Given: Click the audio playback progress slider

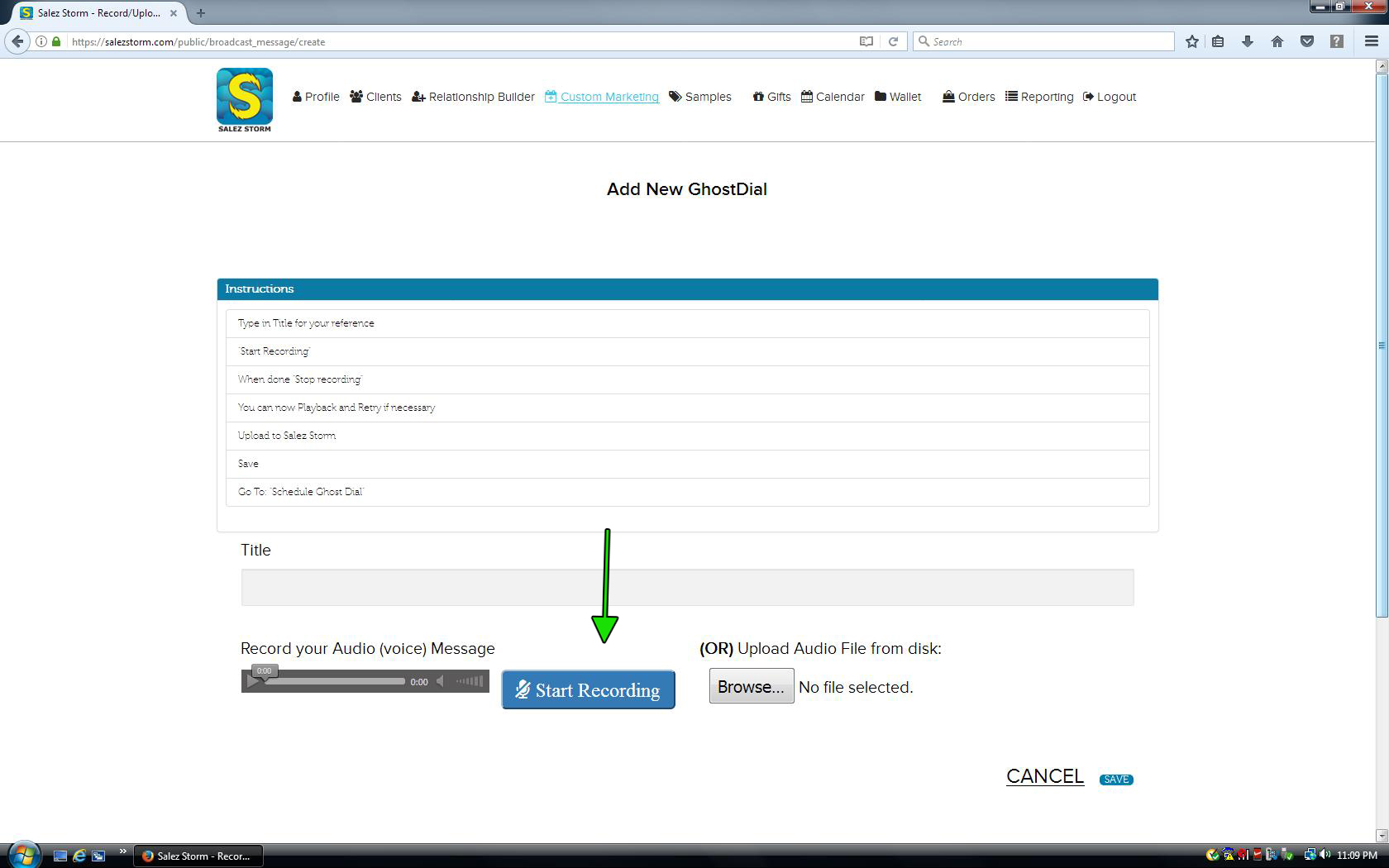Looking at the screenshot, I should pyautogui.click(x=335, y=681).
